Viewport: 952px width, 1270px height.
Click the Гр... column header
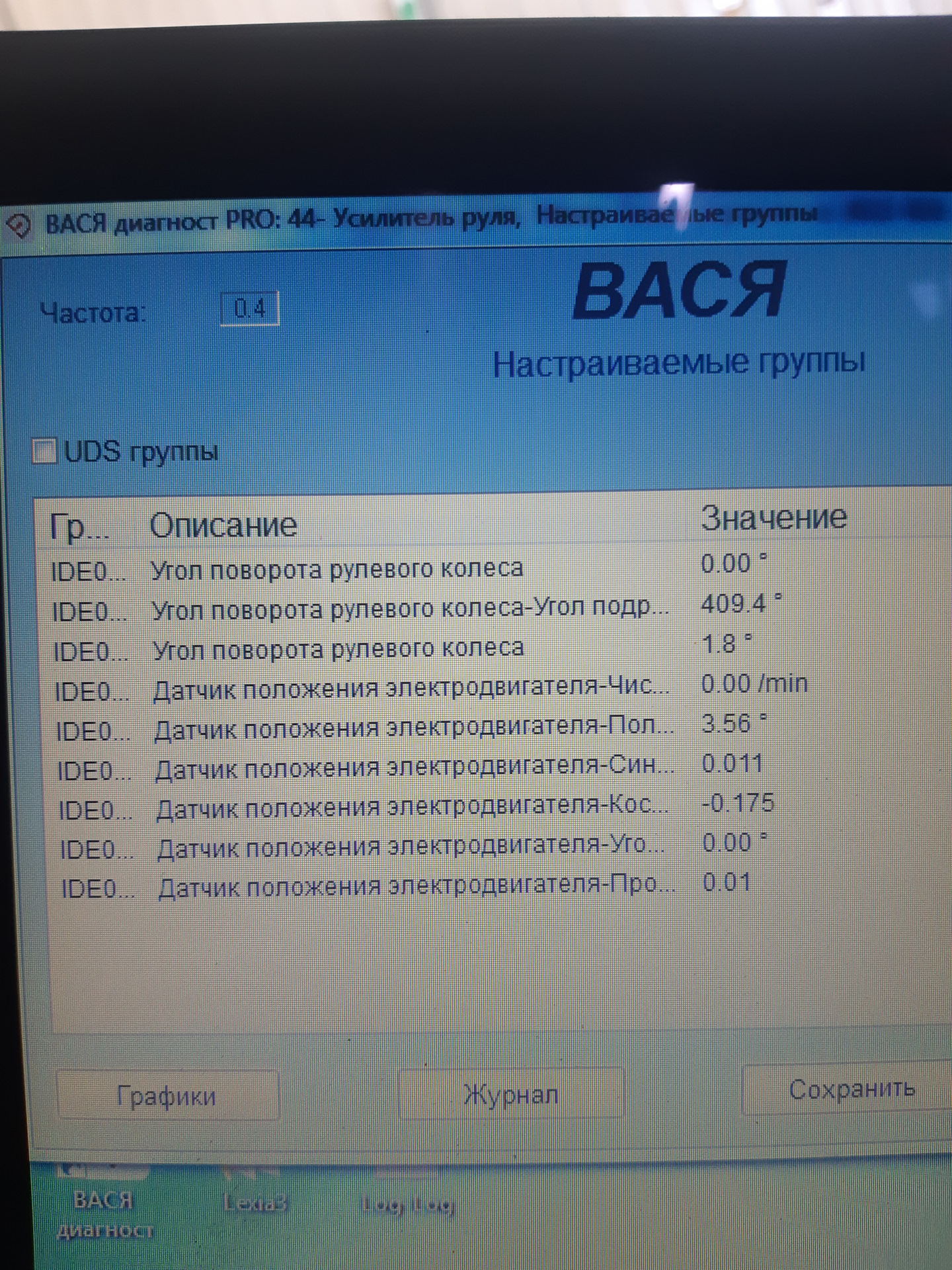(79, 528)
